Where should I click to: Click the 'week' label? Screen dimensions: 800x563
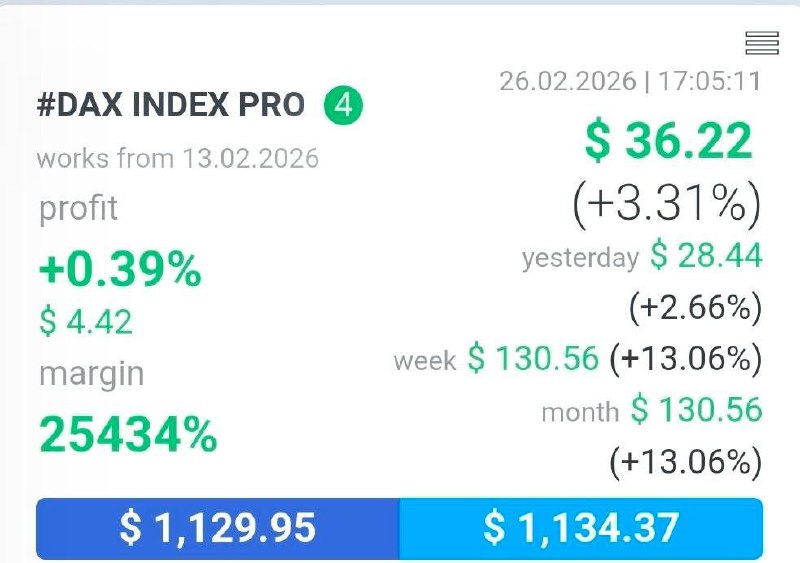coord(425,360)
